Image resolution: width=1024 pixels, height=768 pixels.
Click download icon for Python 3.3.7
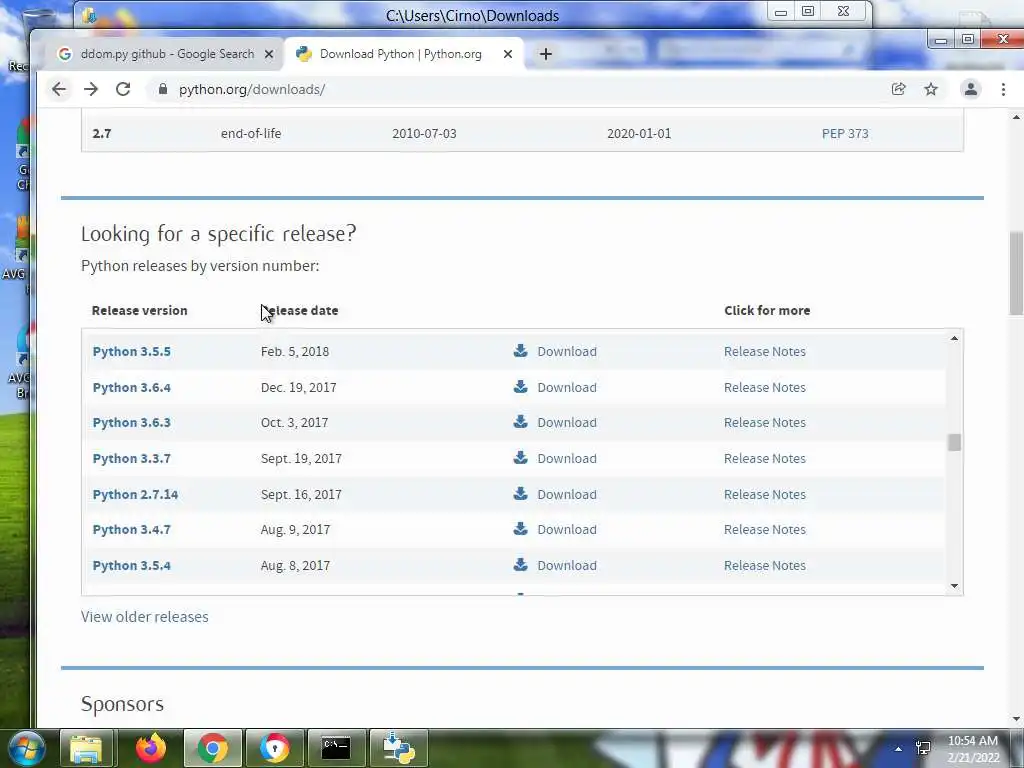520,458
